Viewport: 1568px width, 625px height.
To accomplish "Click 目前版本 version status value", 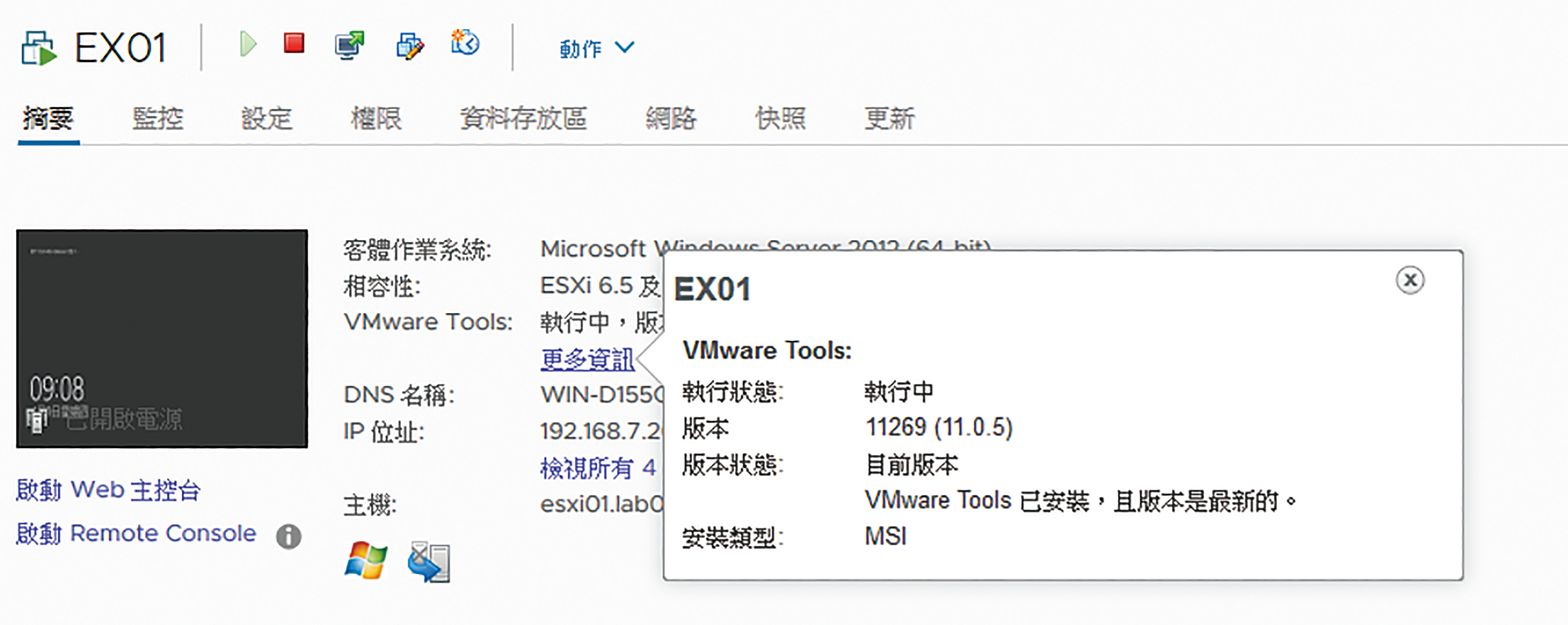I will click(912, 465).
